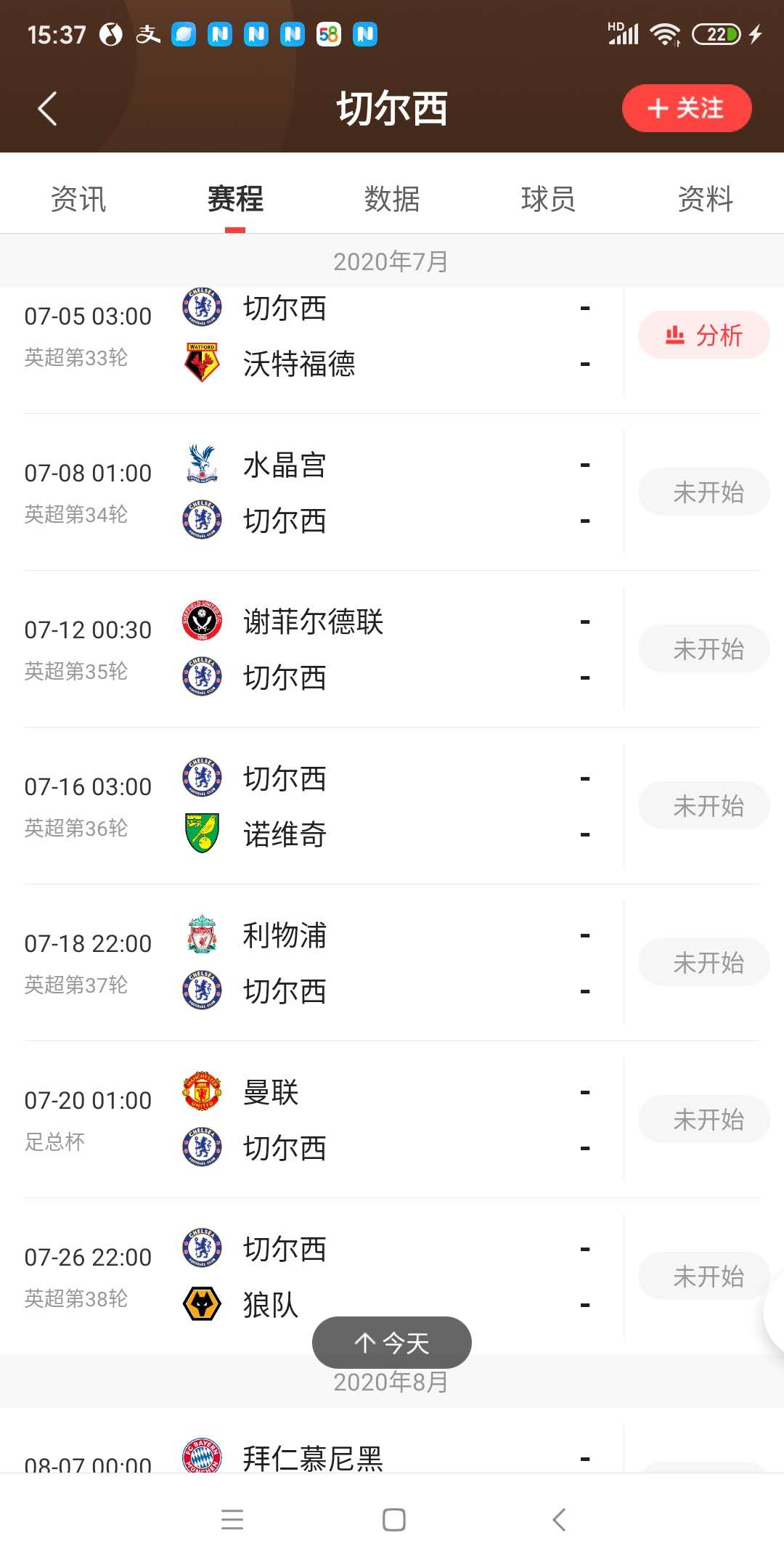The image size is (784, 1567).
Task: Select the 球员 tab
Action: click(548, 199)
